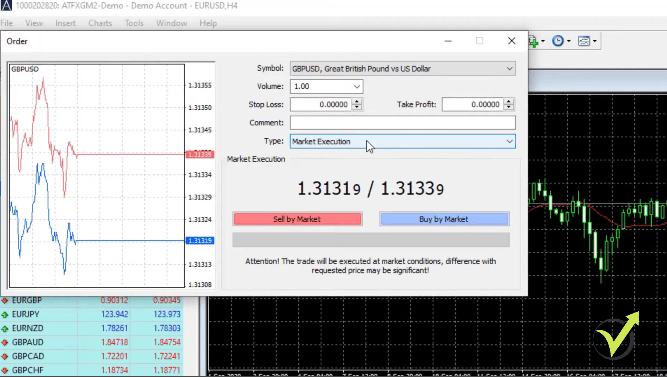667x377 pixels.
Task: Increase Take Profit with up arrow
Action: click(509, 101)
